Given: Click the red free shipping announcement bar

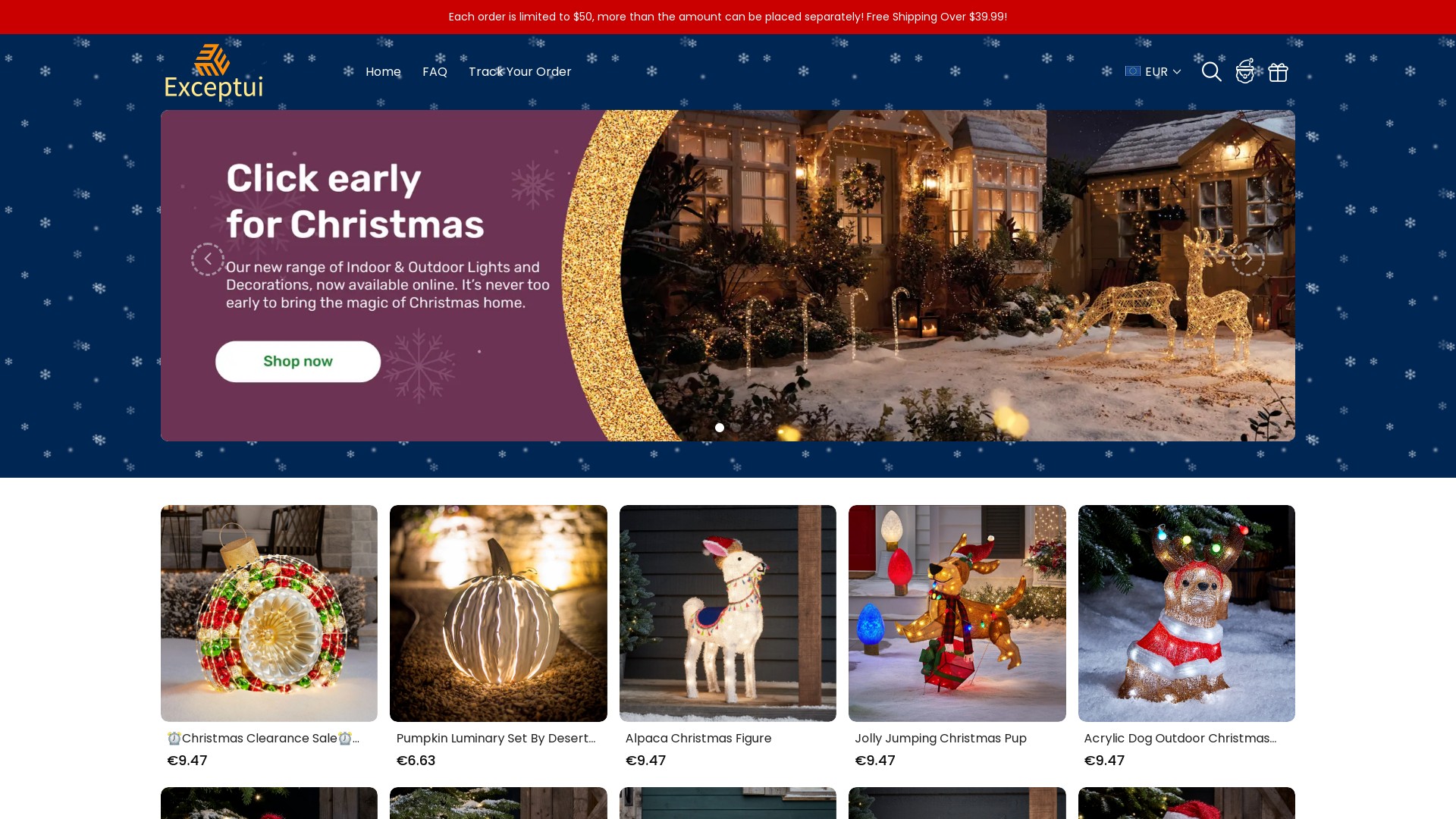Looking at the screenshot, I should (728, 17).
